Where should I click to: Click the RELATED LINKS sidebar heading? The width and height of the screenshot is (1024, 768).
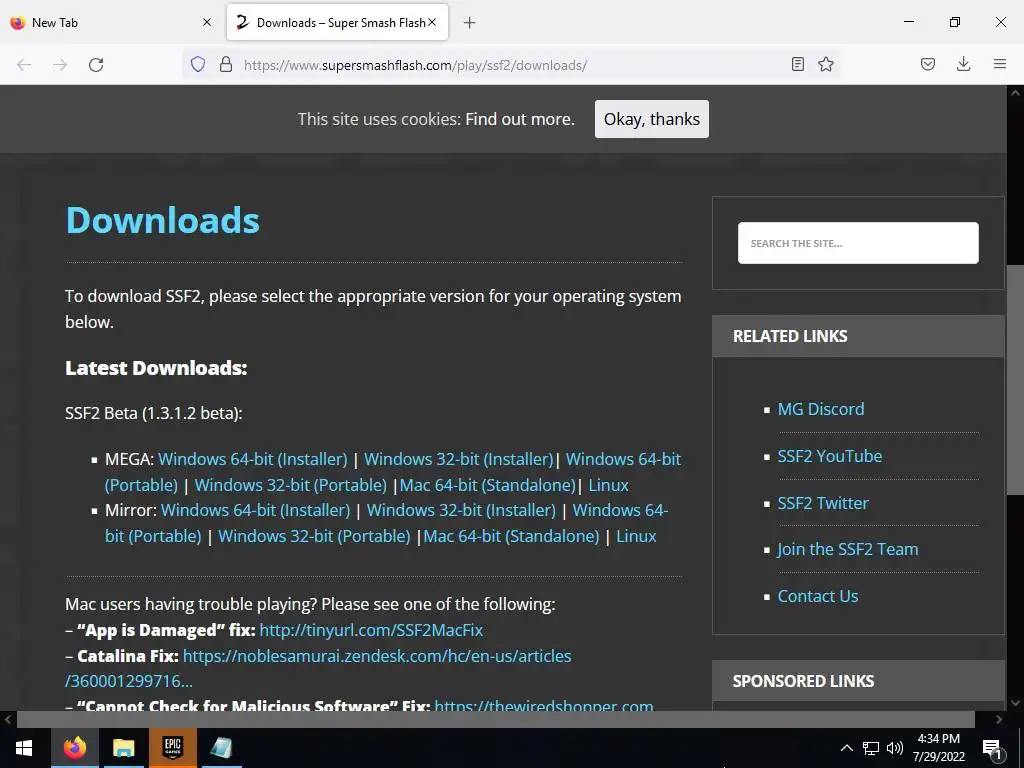(x=790, y=336)
